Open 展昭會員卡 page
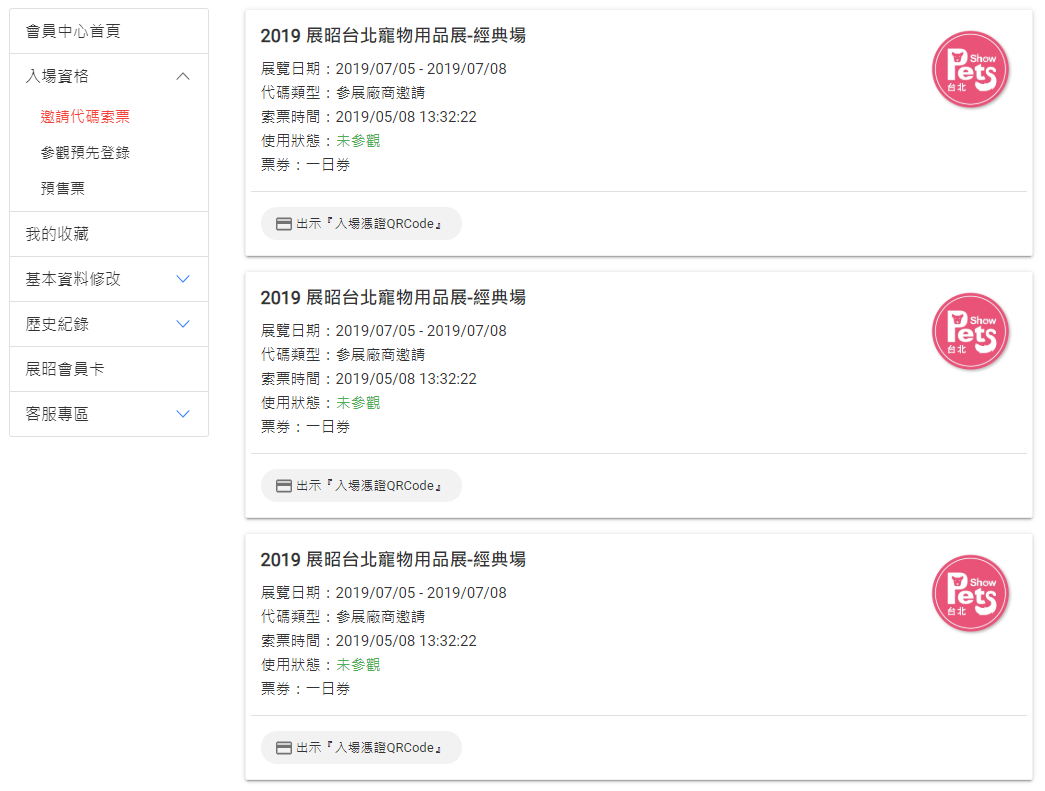The width and height of the screenshot is (1045, 791). [x=65, y=369]
